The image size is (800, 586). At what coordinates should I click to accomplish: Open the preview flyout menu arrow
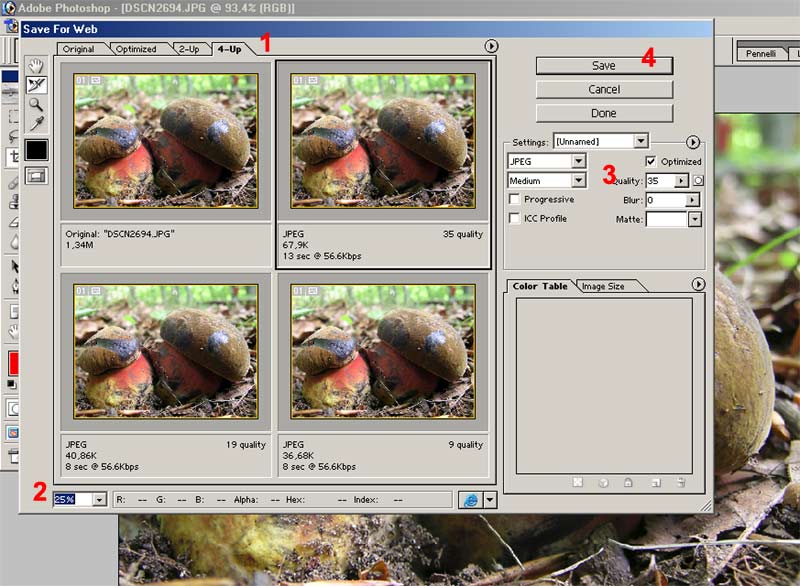pos(491,46)
